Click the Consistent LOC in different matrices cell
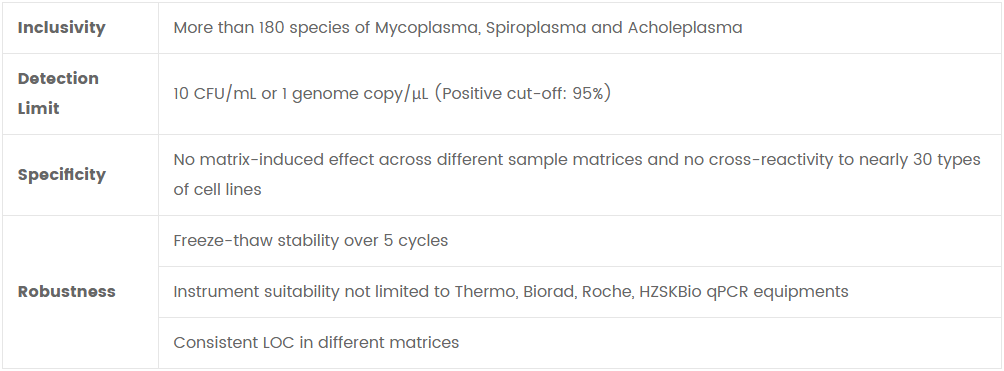 tap(580, 343)
